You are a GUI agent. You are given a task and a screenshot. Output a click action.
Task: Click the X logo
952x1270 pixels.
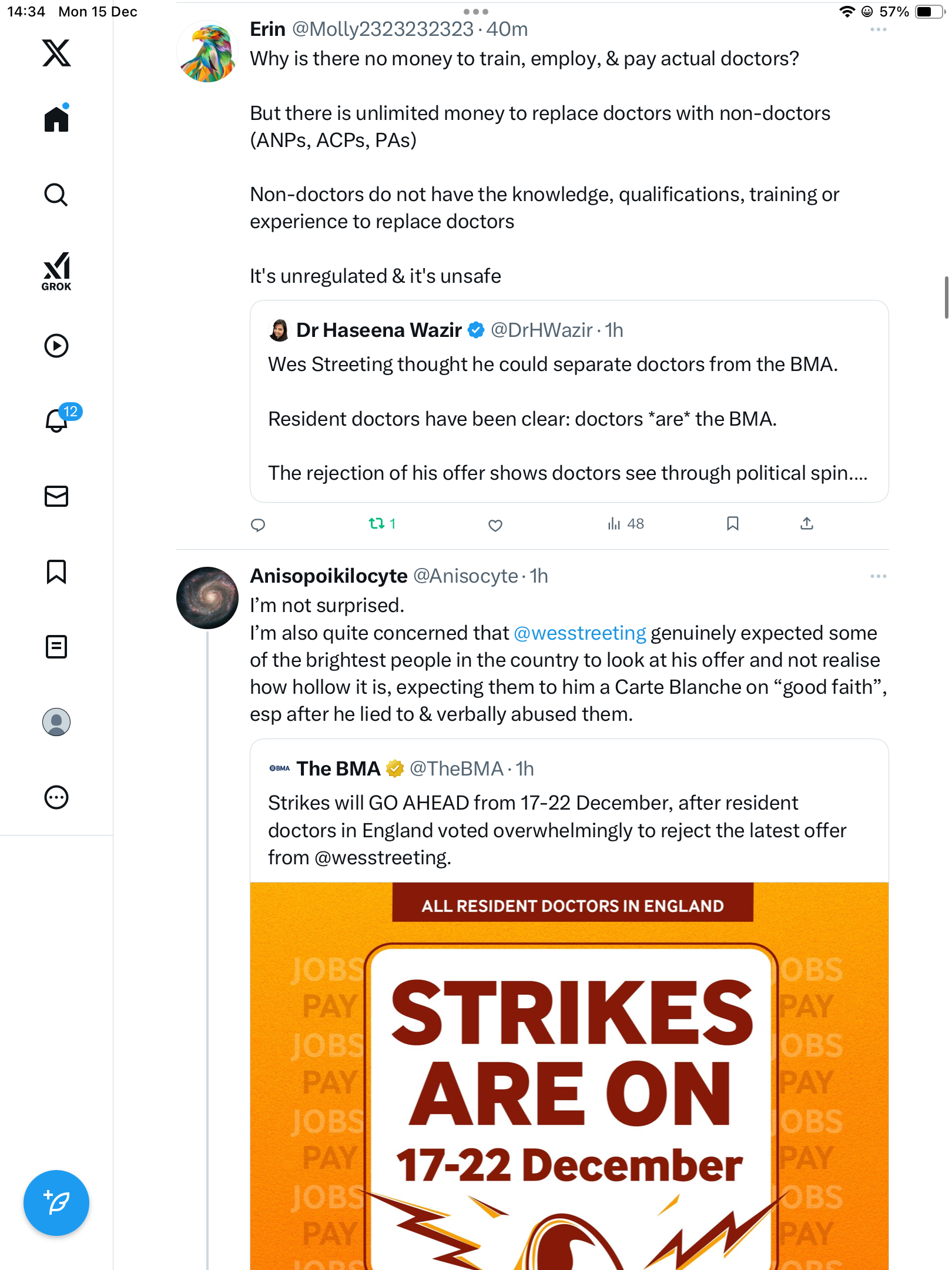pyautogui.click(x=56, y=53)
